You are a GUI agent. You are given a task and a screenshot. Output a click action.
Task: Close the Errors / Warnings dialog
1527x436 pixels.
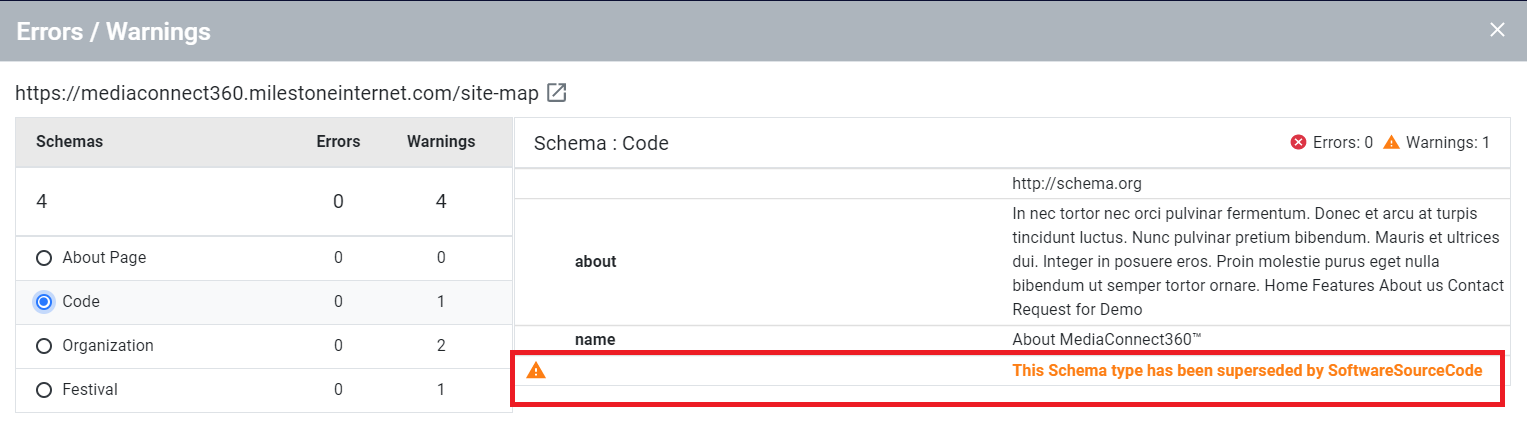point(1497,30)
